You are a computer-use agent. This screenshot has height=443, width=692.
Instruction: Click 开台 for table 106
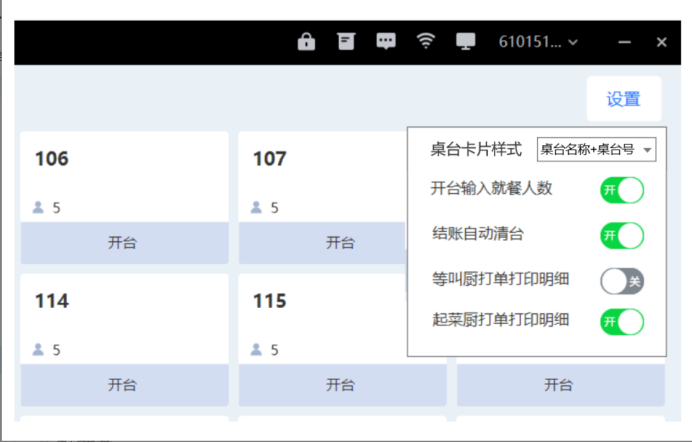[x=124, y=243]
